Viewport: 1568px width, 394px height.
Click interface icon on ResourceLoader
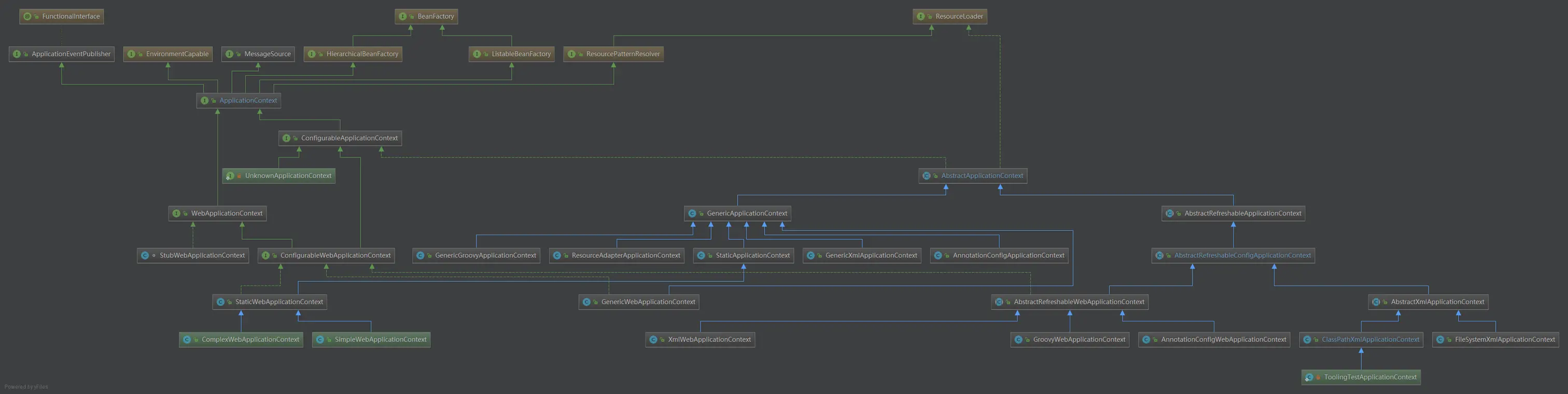[x=921, y=17]
